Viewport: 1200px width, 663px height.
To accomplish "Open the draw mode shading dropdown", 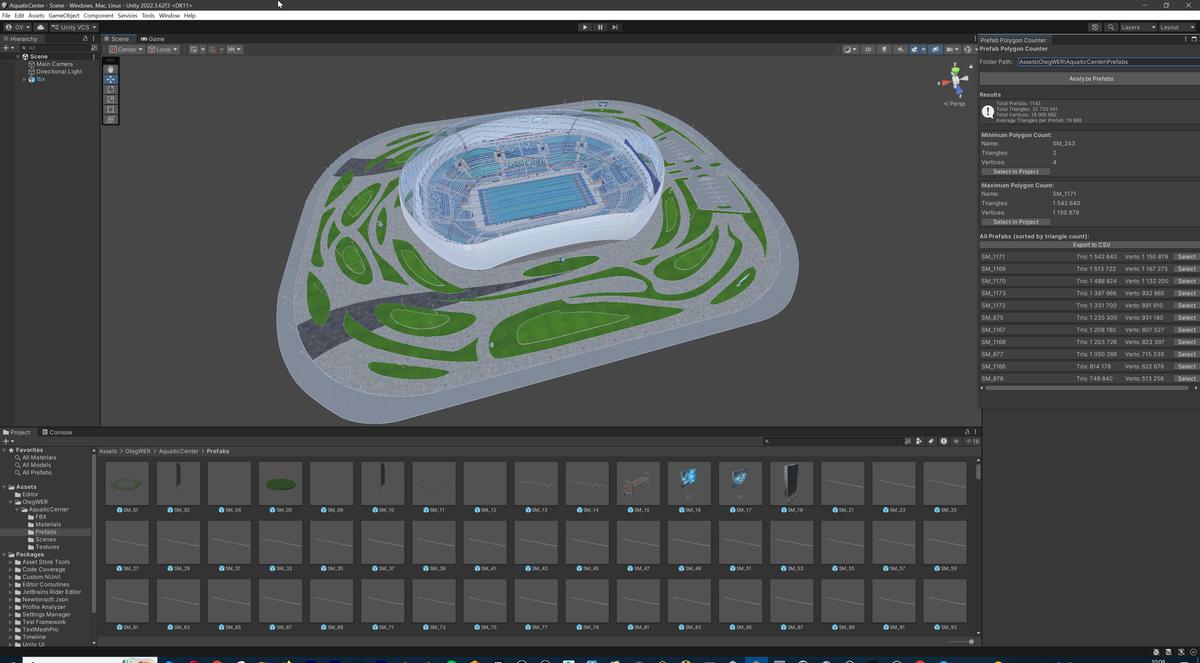I will (x=850, y=49).
